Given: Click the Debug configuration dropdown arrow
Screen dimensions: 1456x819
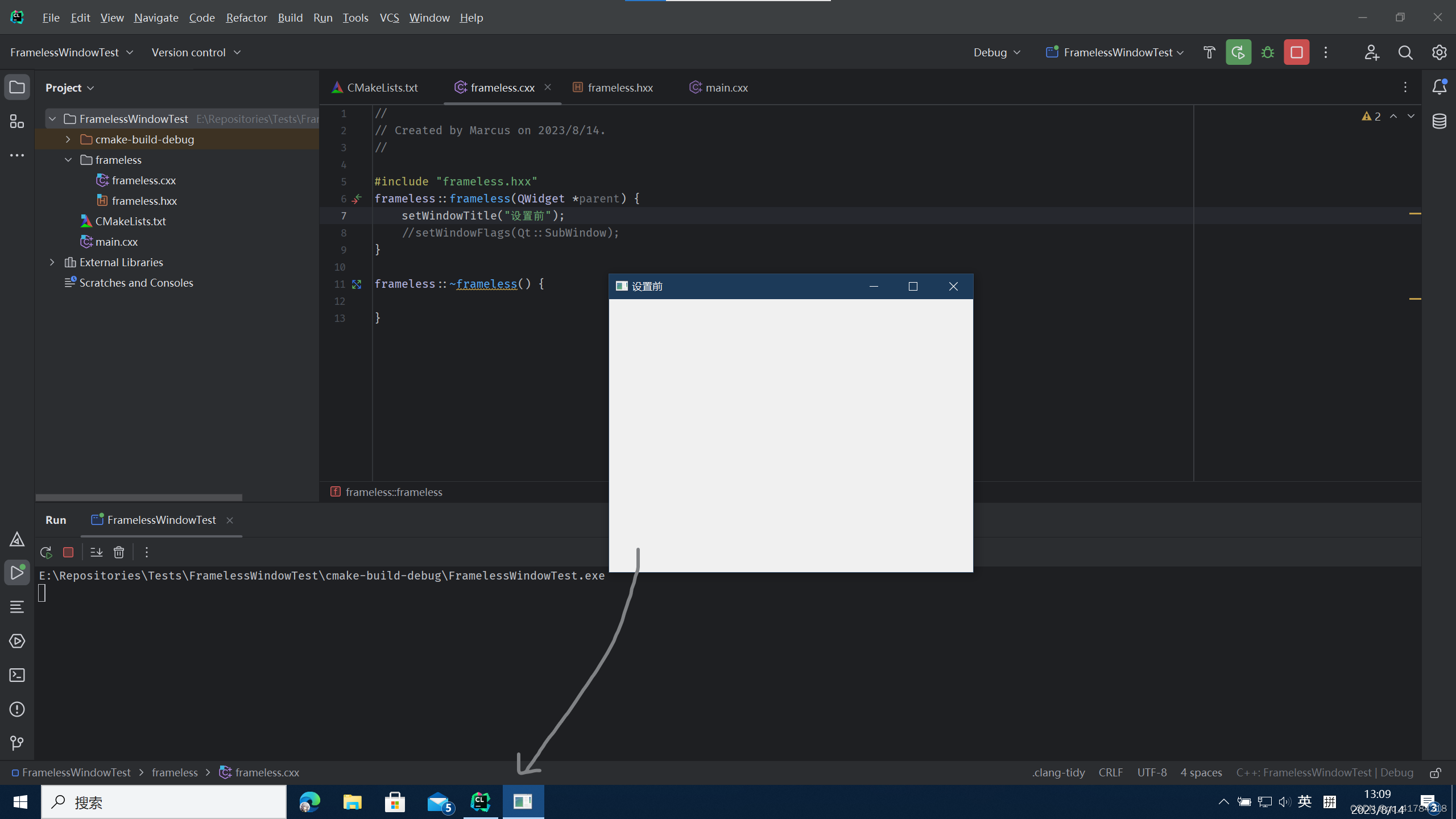Looking at the screenshot, I should coord(1017,52).
